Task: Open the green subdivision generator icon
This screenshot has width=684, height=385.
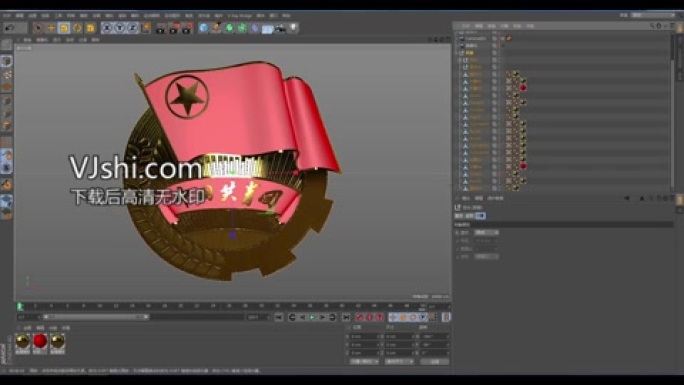Action: pyautogui.click(x=229, y=28)
